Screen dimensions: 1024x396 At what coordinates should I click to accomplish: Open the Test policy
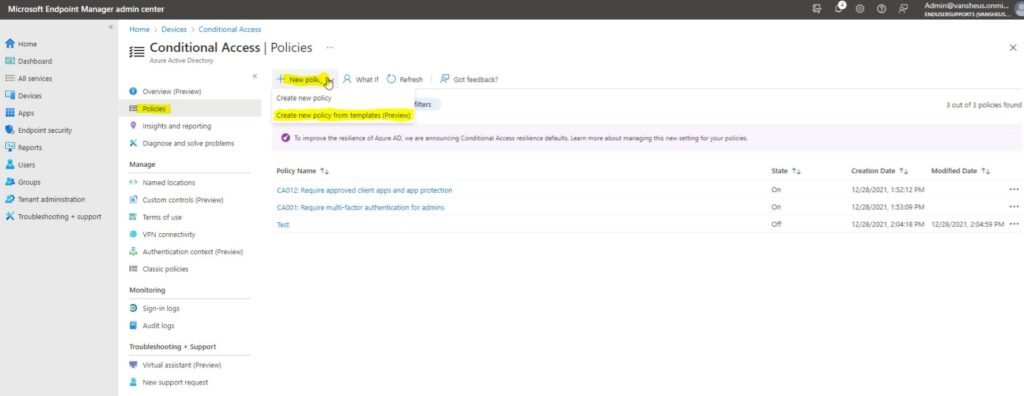(283, 225)
